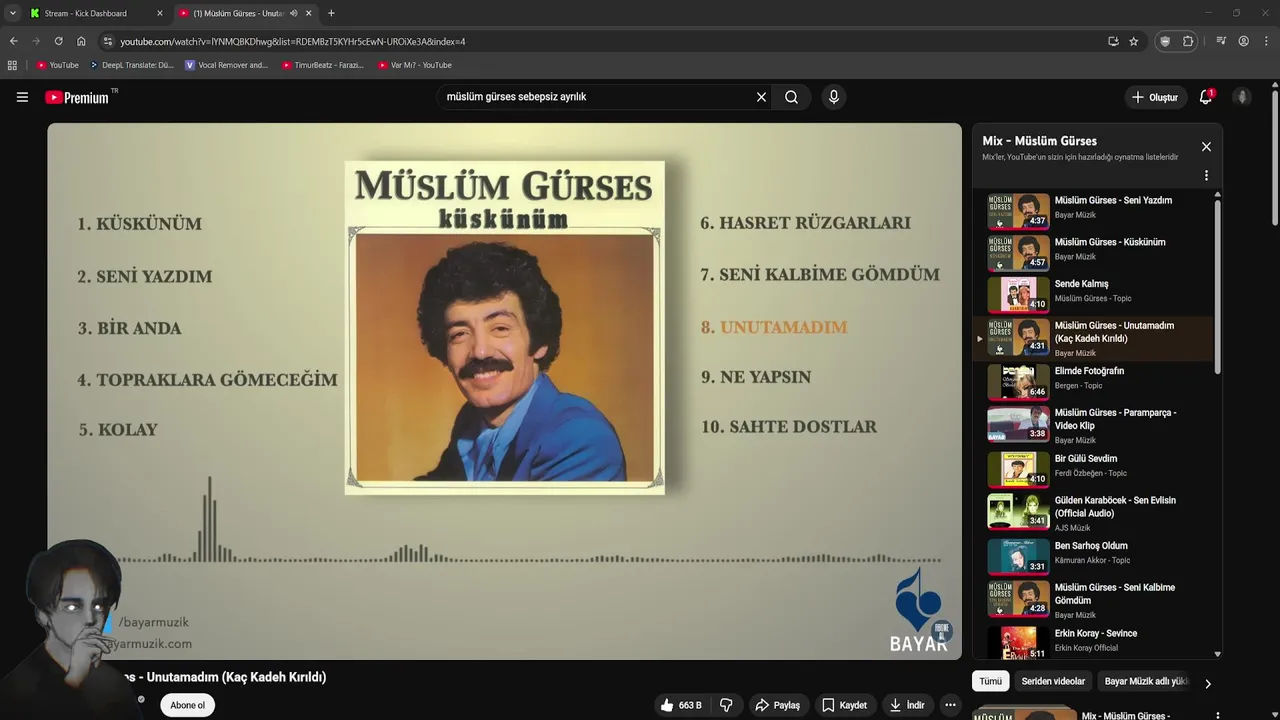Click the page vertical scrollbar
Viewport: 1280px width, 720px height.
pyautogui.click(x=1275, y=157)
